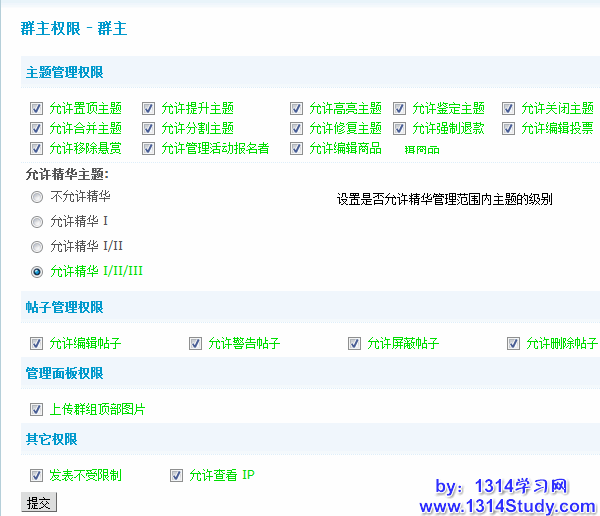
Task: Uncheck 允许鉴定主题 permission
Action: point(400,108)
